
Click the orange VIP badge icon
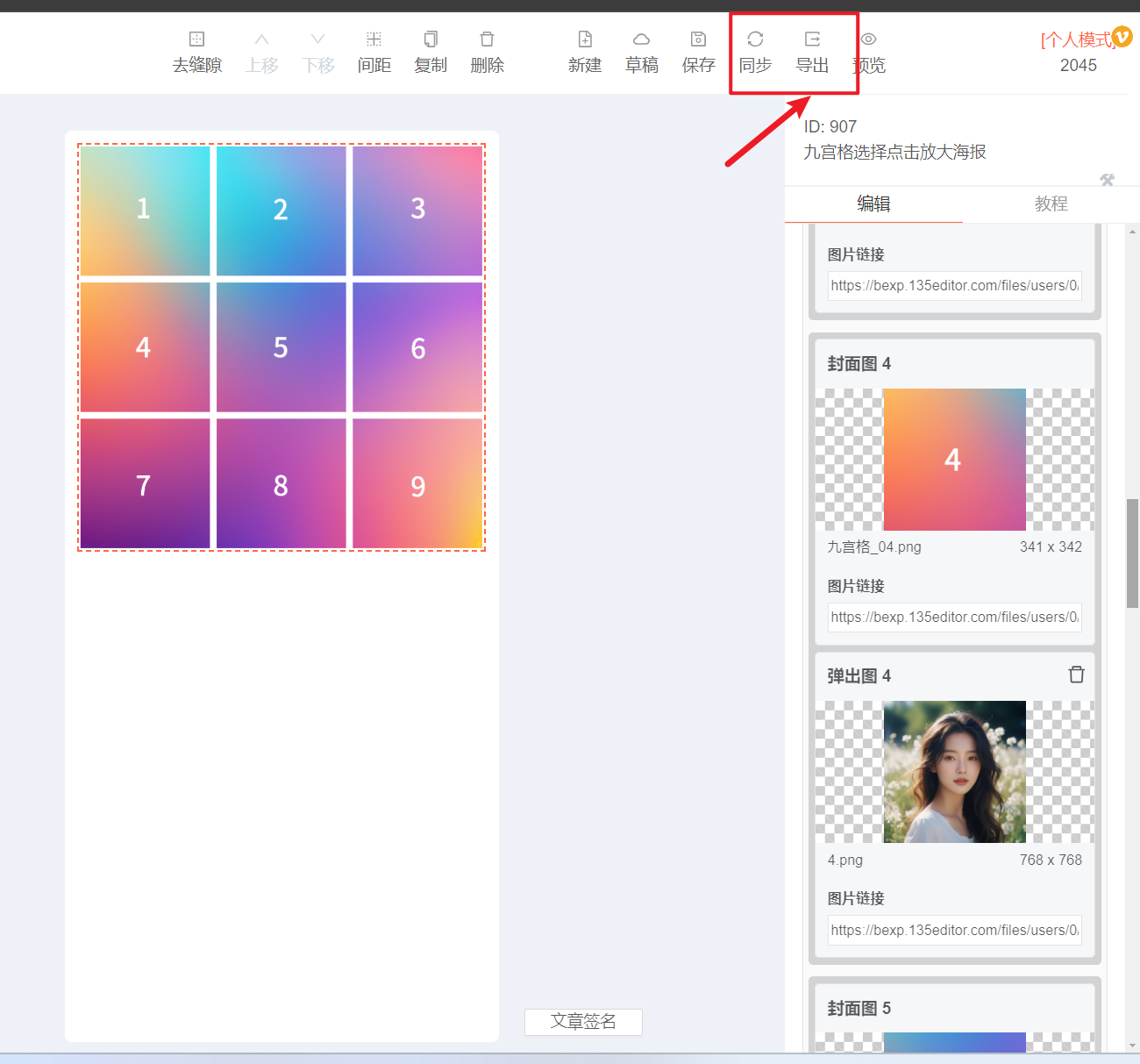pyautogui.click(x=1122, y=37)
